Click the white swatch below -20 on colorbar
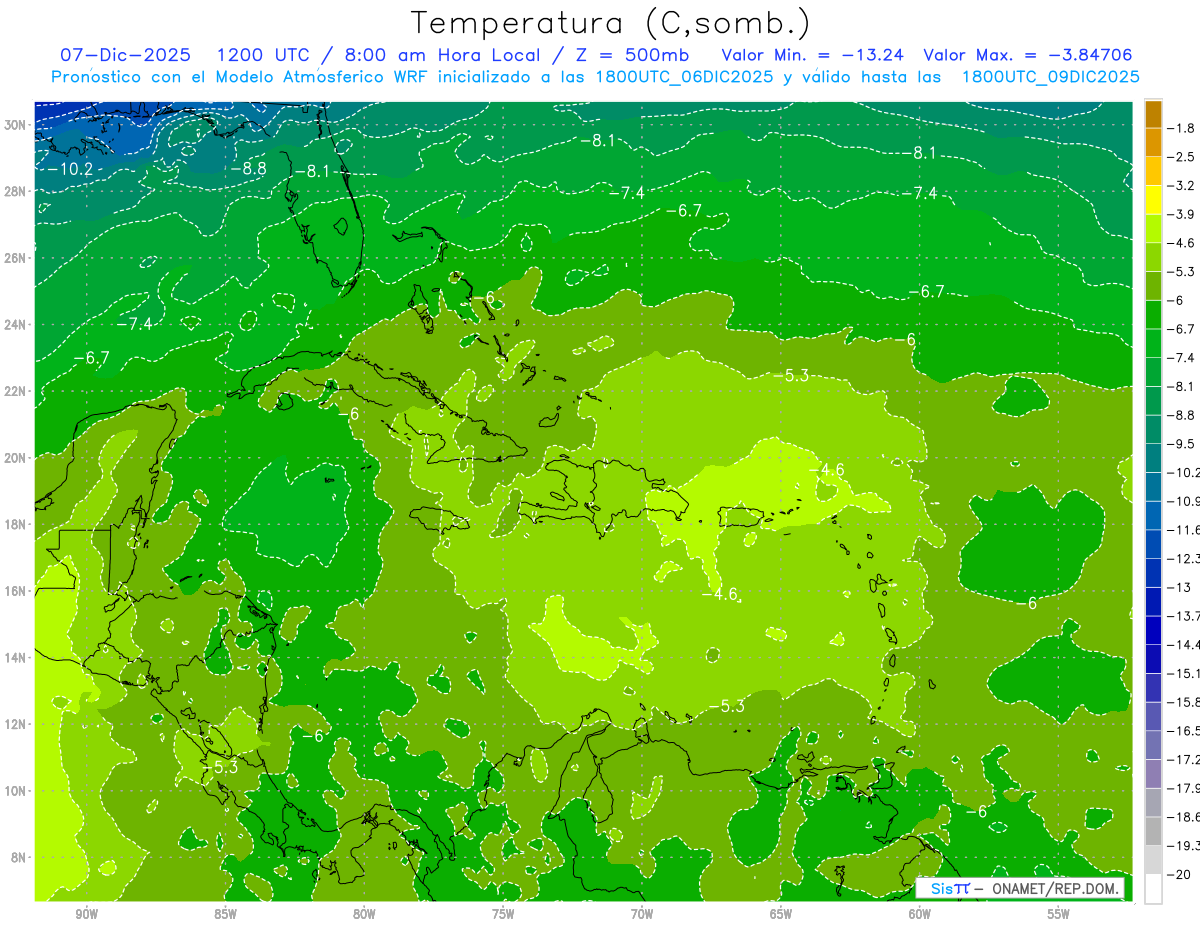Image resolution: width=1200 pixels, height=927 pixels. click(1153, 888)
